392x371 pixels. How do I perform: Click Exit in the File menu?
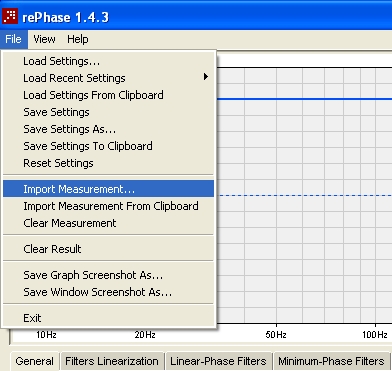(108, 318)
